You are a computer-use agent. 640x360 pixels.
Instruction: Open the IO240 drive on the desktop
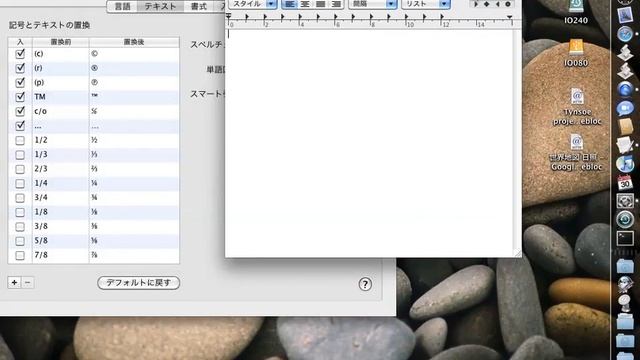tap(576, 12)
